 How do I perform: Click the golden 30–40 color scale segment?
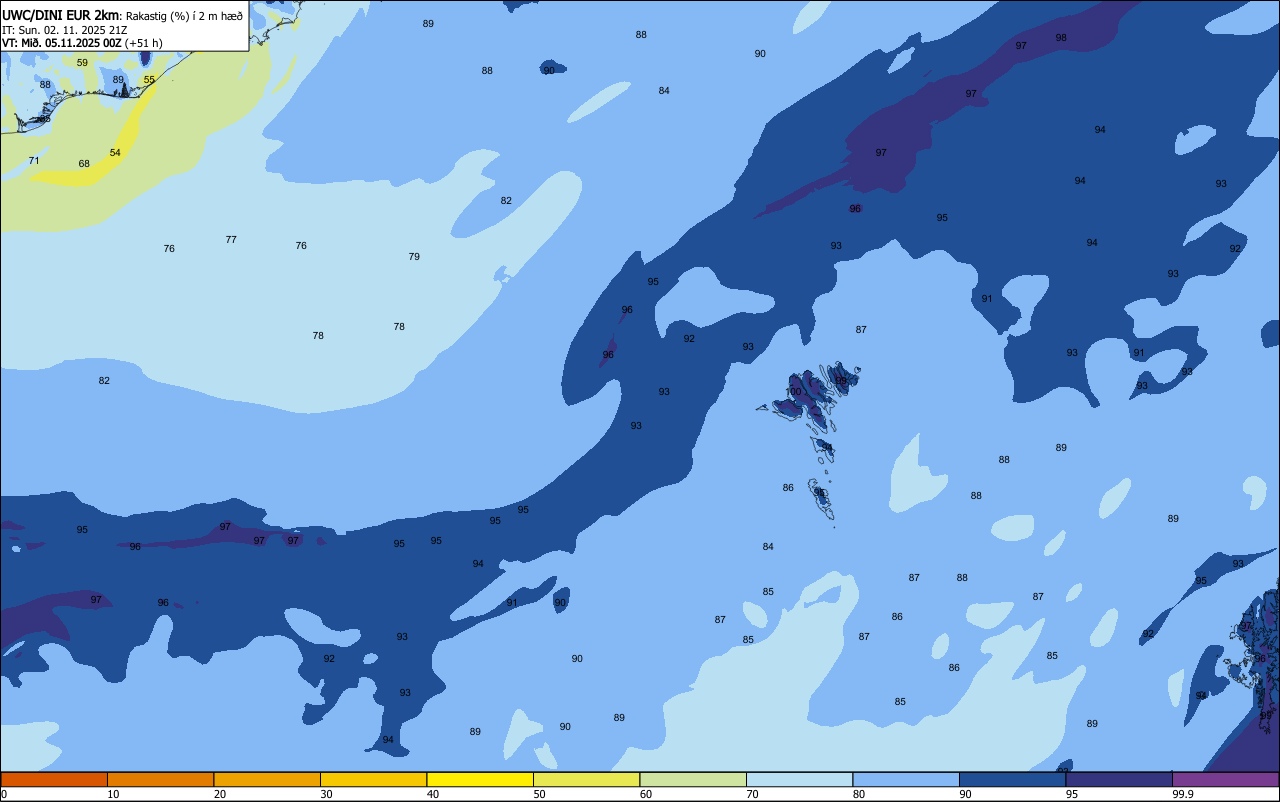click(x=373, y=779)
